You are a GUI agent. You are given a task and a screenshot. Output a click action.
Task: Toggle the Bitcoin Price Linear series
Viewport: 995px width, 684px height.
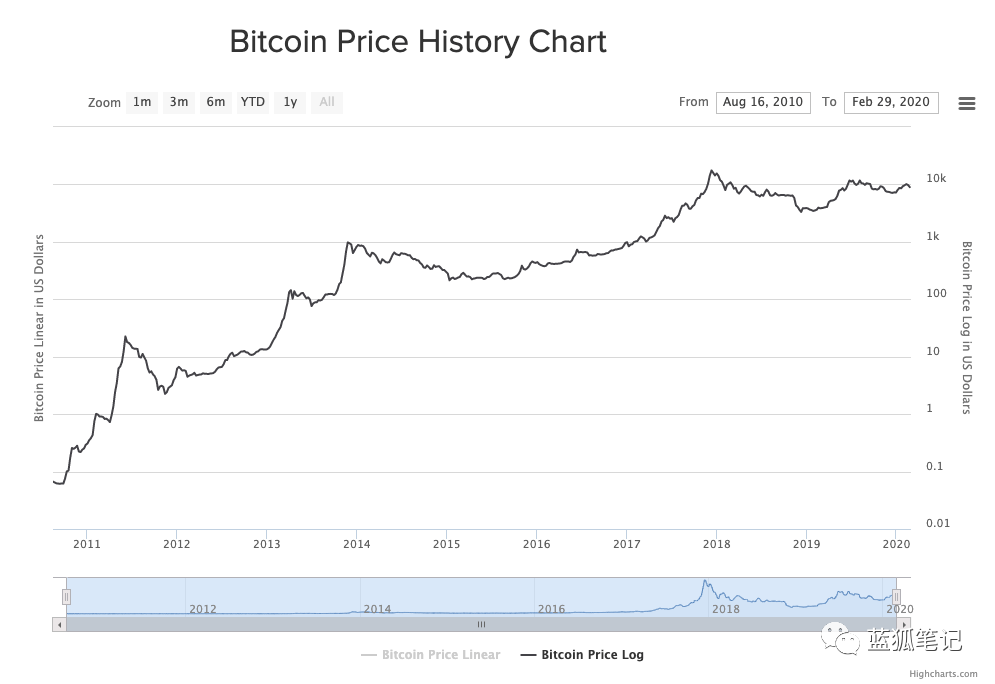(430, 655)
